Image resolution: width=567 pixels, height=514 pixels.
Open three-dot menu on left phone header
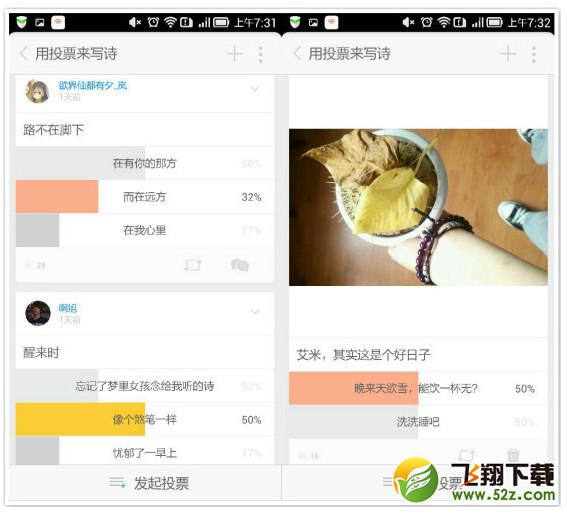pos(260,54)
